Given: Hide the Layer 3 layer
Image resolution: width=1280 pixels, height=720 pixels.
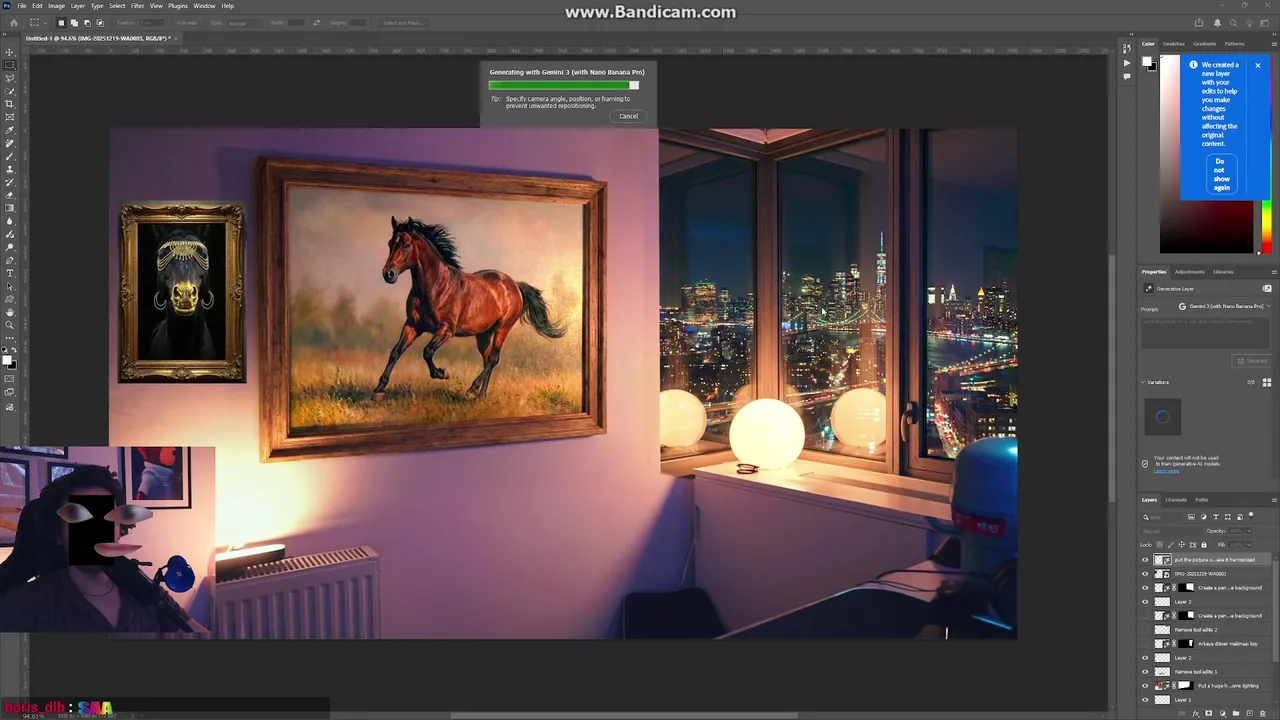Looking at the screenshot, I should point(1145,602).
